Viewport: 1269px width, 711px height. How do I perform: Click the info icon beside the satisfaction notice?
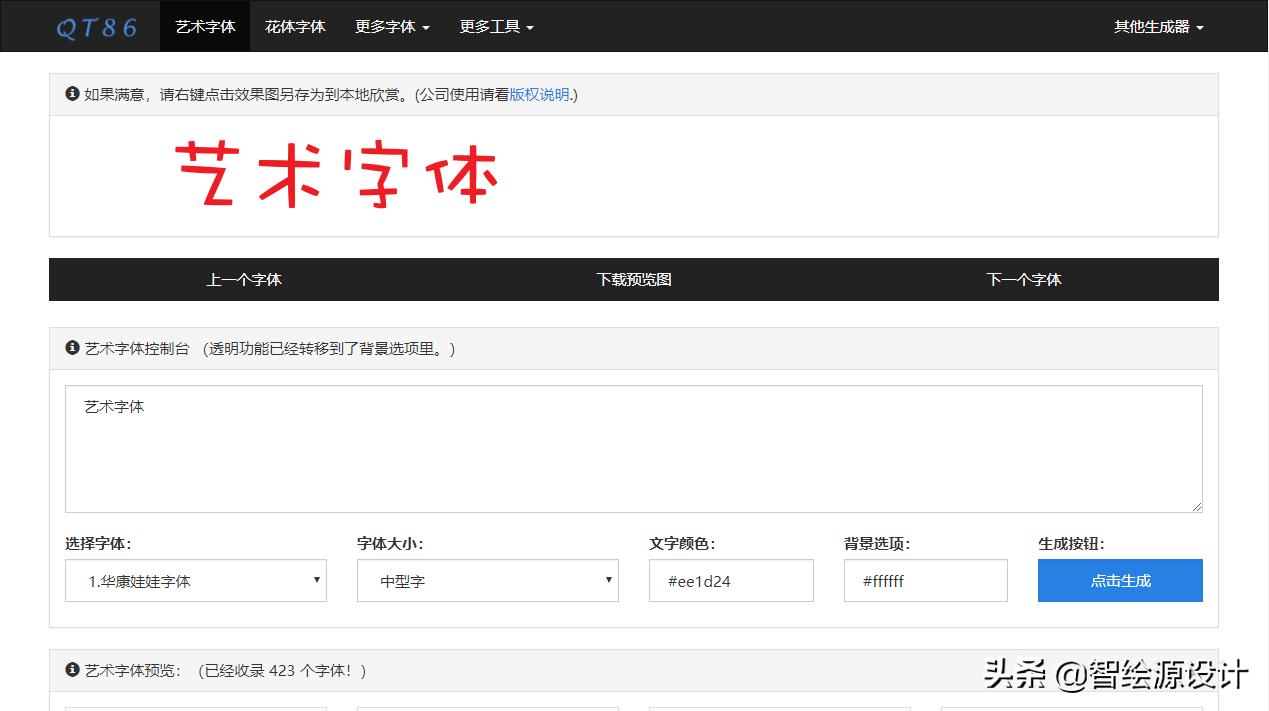(x=71, y=93)
